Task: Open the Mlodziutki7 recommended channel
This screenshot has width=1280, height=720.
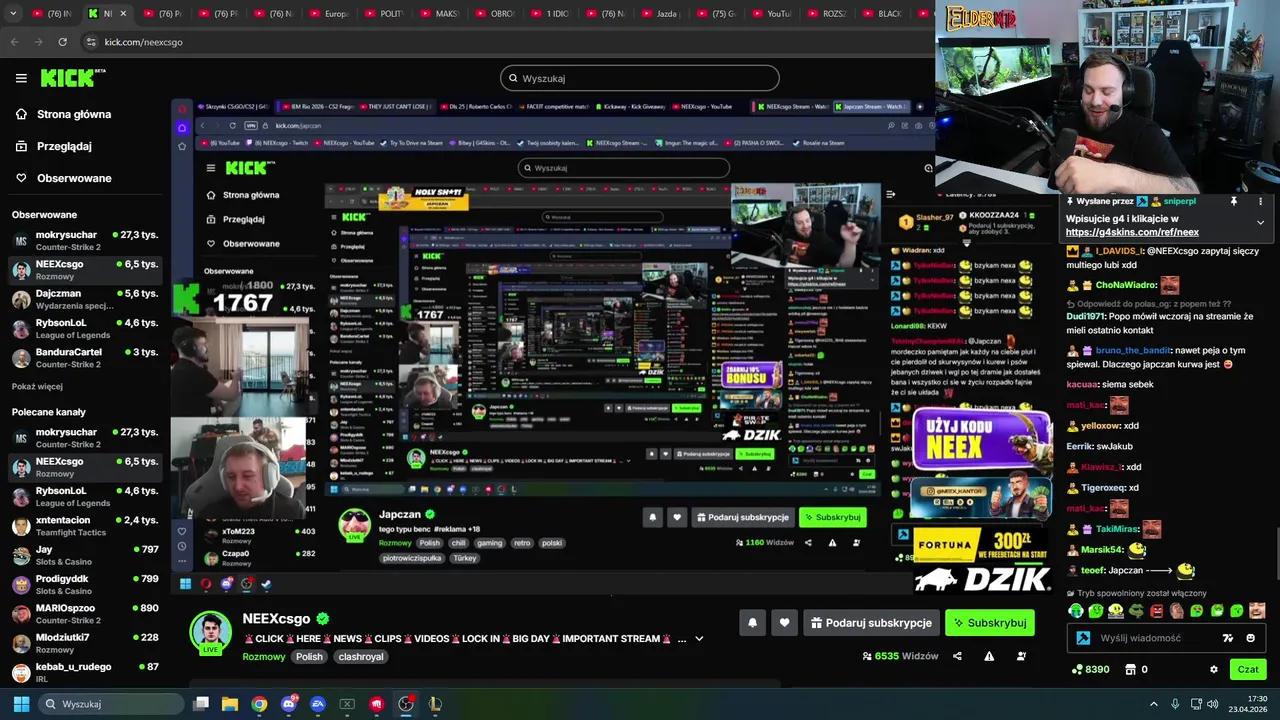Action: [84, 643]
